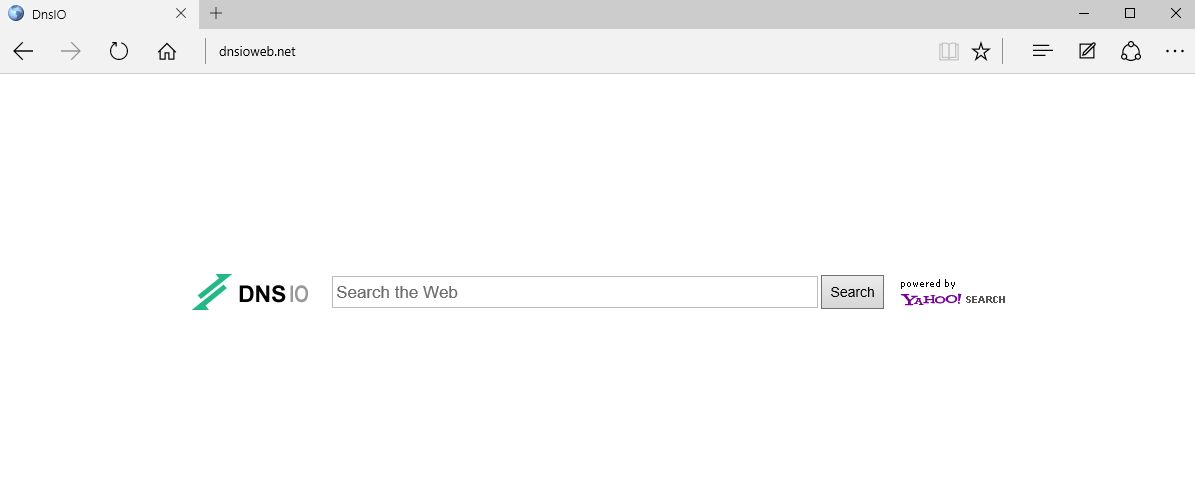Go back to the previous page
Screen dimensions: 1195x492
pos(24,51)
